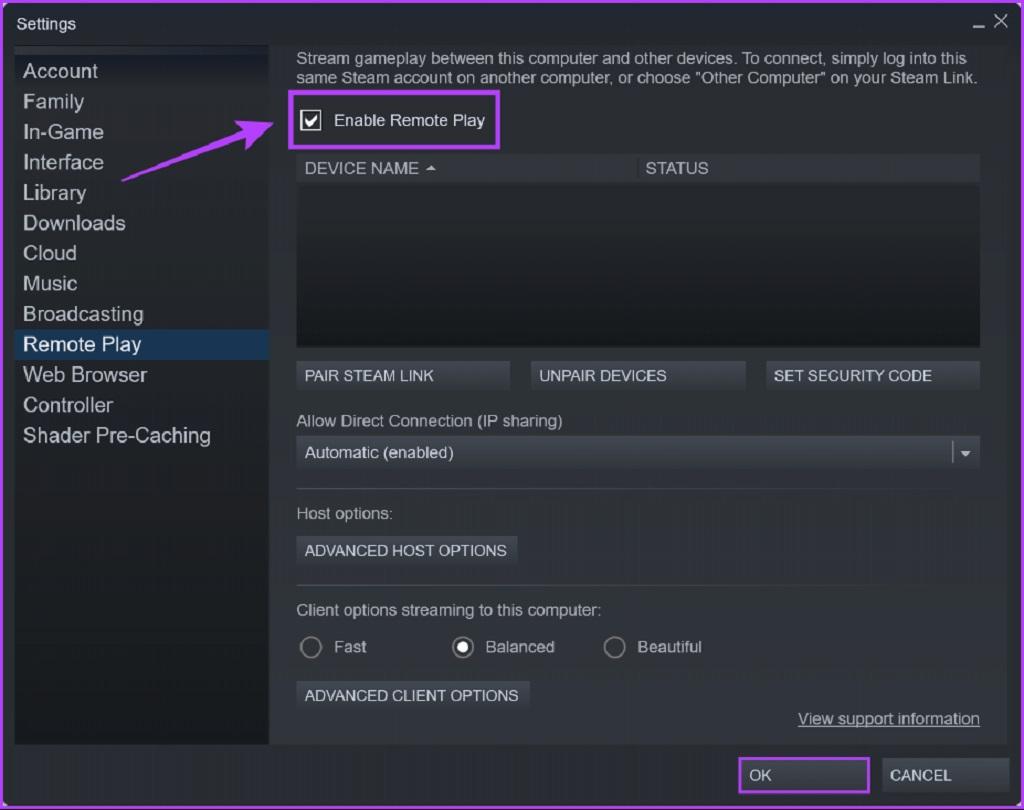The width and height of the screenshot is (1024, 810).
Task: Close the Settings window with the X
Action: pyautogui.click(x=1000, y=21)
